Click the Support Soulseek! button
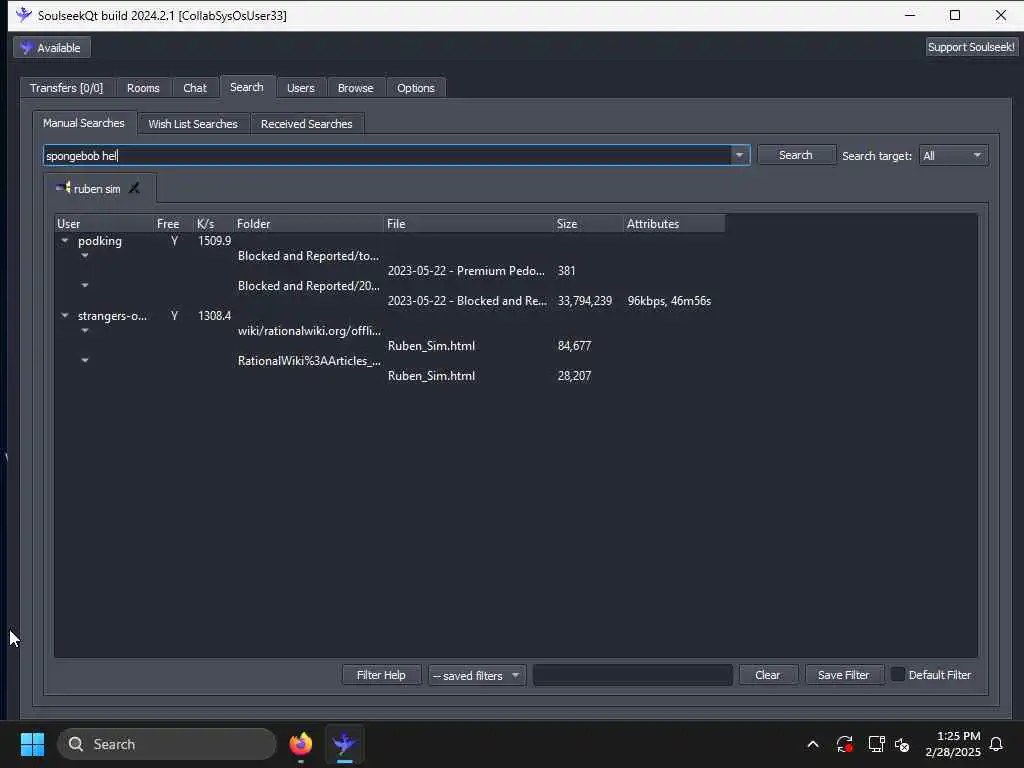The height and width of the screenshot is (768, 1024). coord(971,47)
